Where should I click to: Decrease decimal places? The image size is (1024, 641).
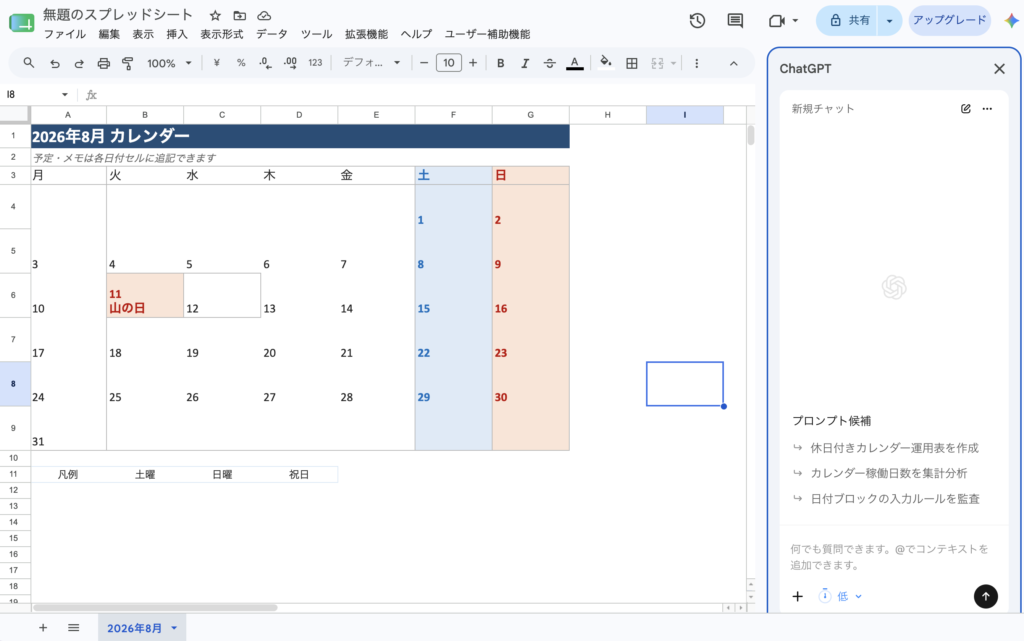(x=265, y=63)
